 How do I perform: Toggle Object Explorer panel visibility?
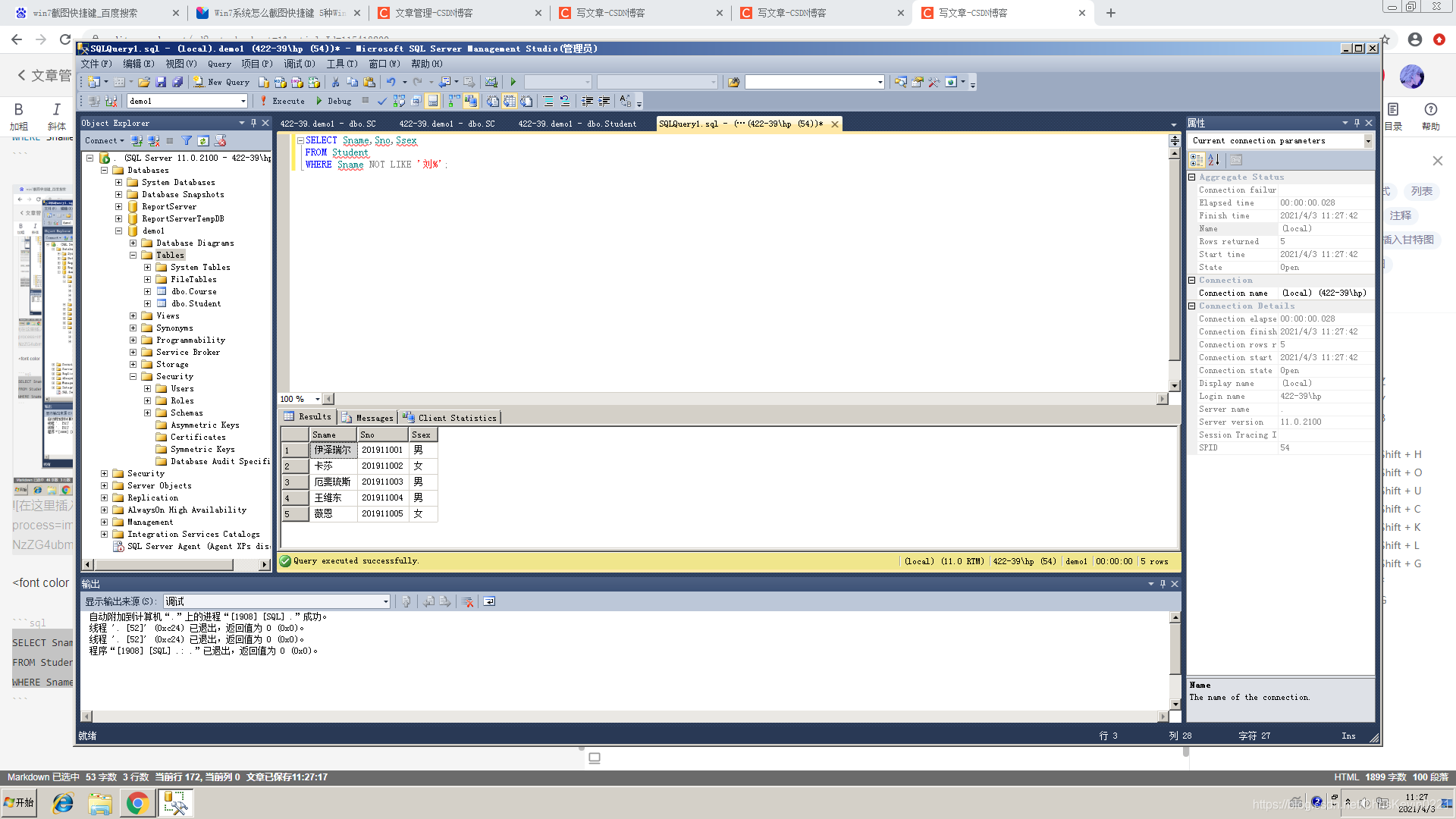point(266,122)
